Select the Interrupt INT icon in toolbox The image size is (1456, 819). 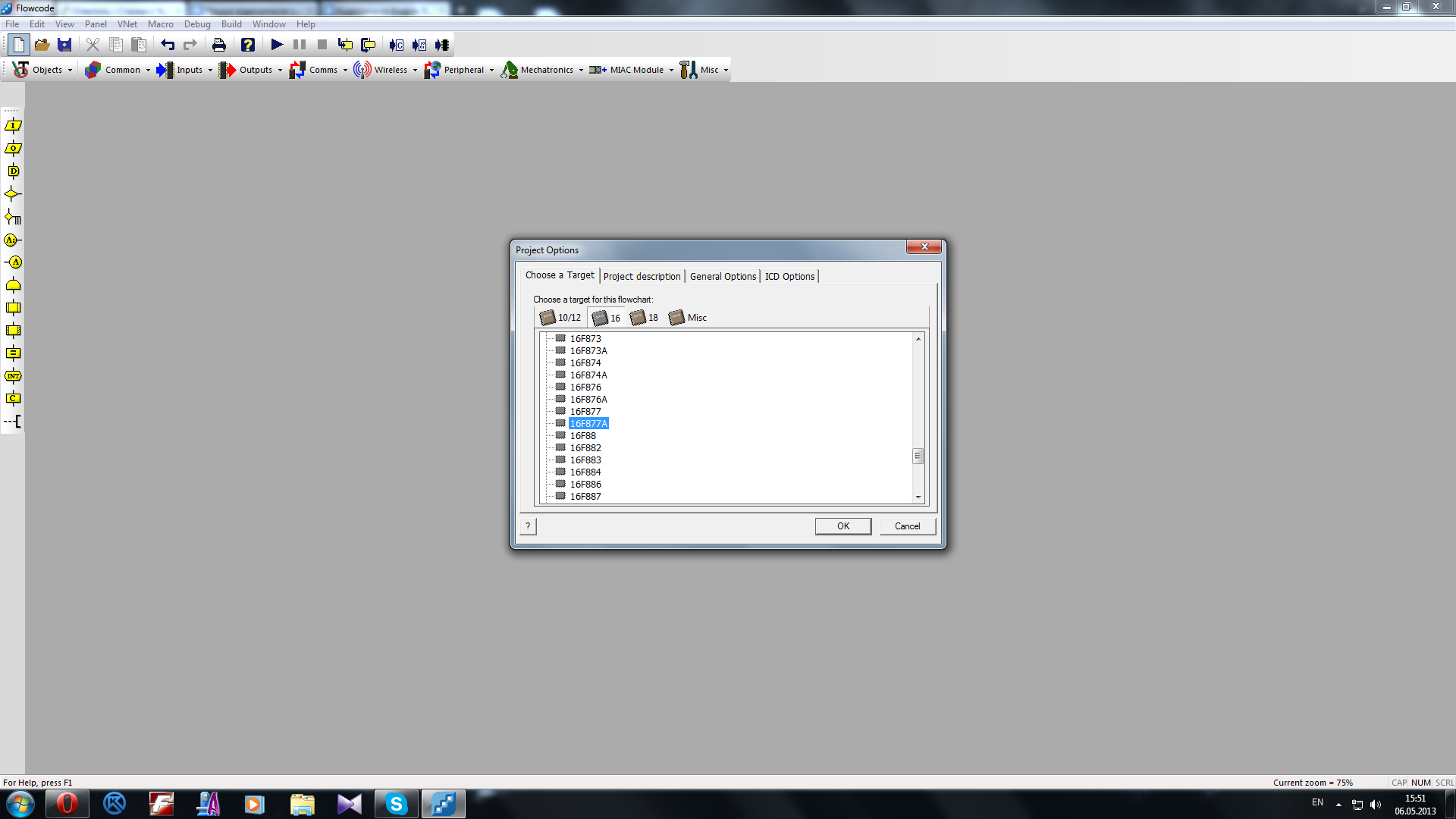13,376
